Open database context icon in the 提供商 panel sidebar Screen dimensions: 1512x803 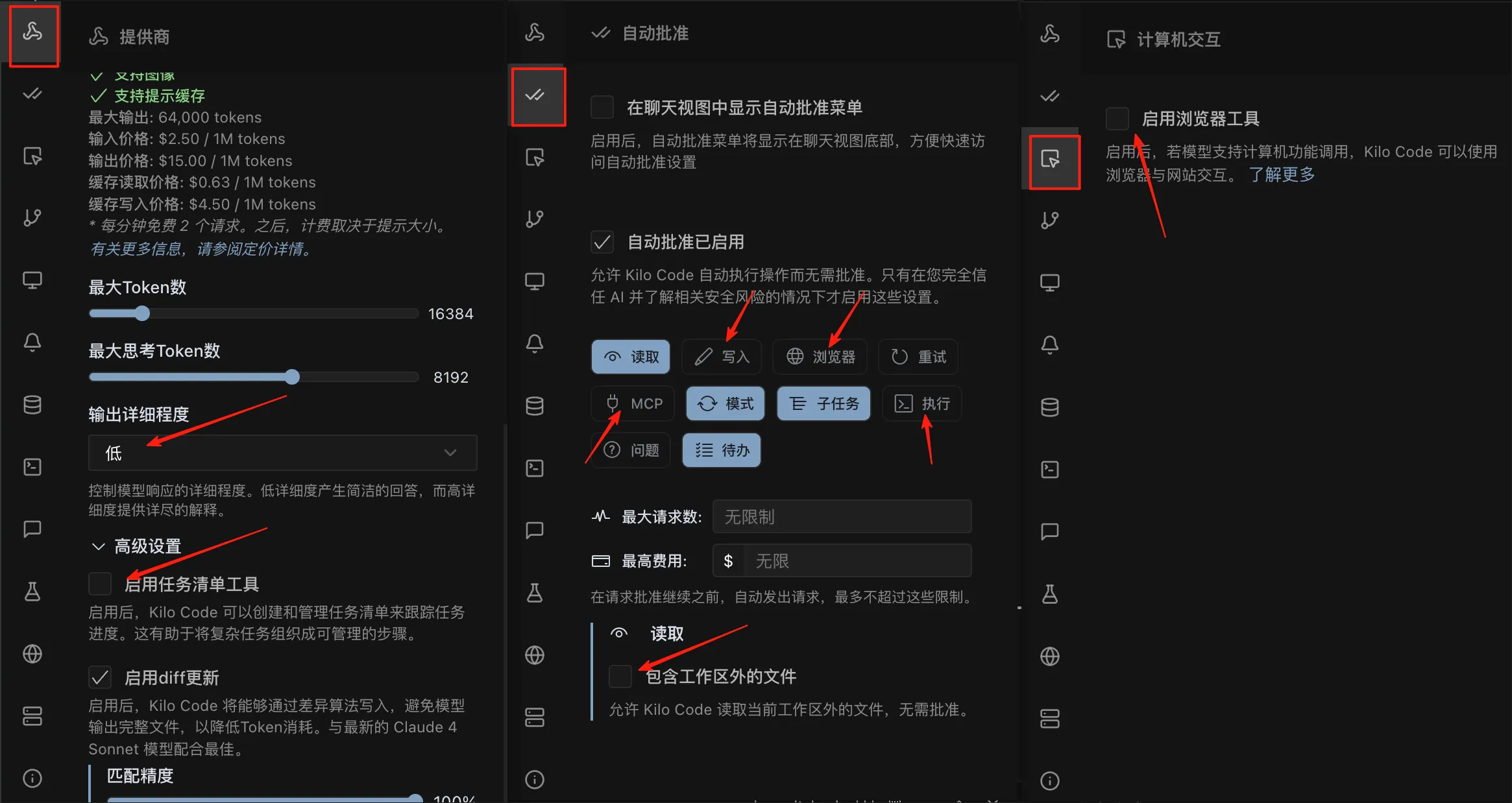(32, 405)
